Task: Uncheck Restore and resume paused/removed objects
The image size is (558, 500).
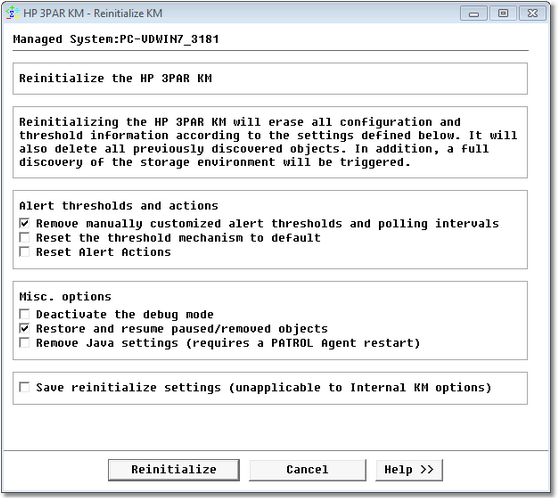Action: tap(25, 328)
